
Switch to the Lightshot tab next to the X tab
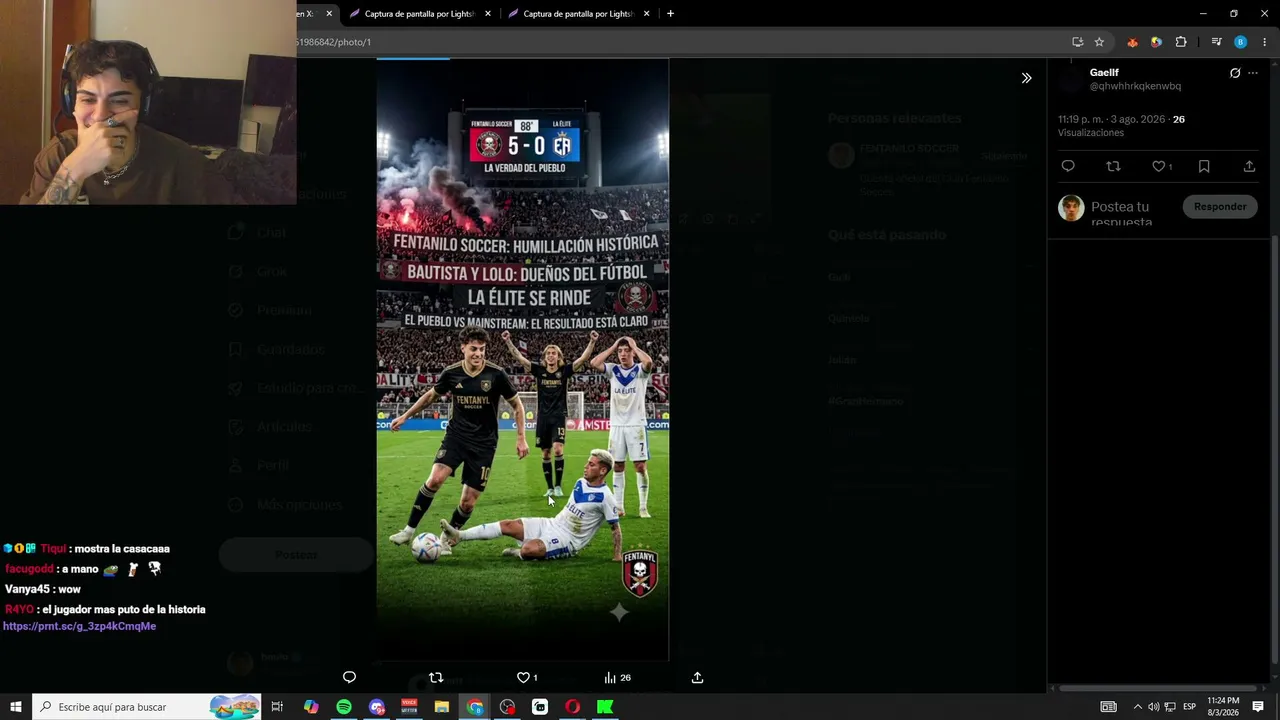421,14
